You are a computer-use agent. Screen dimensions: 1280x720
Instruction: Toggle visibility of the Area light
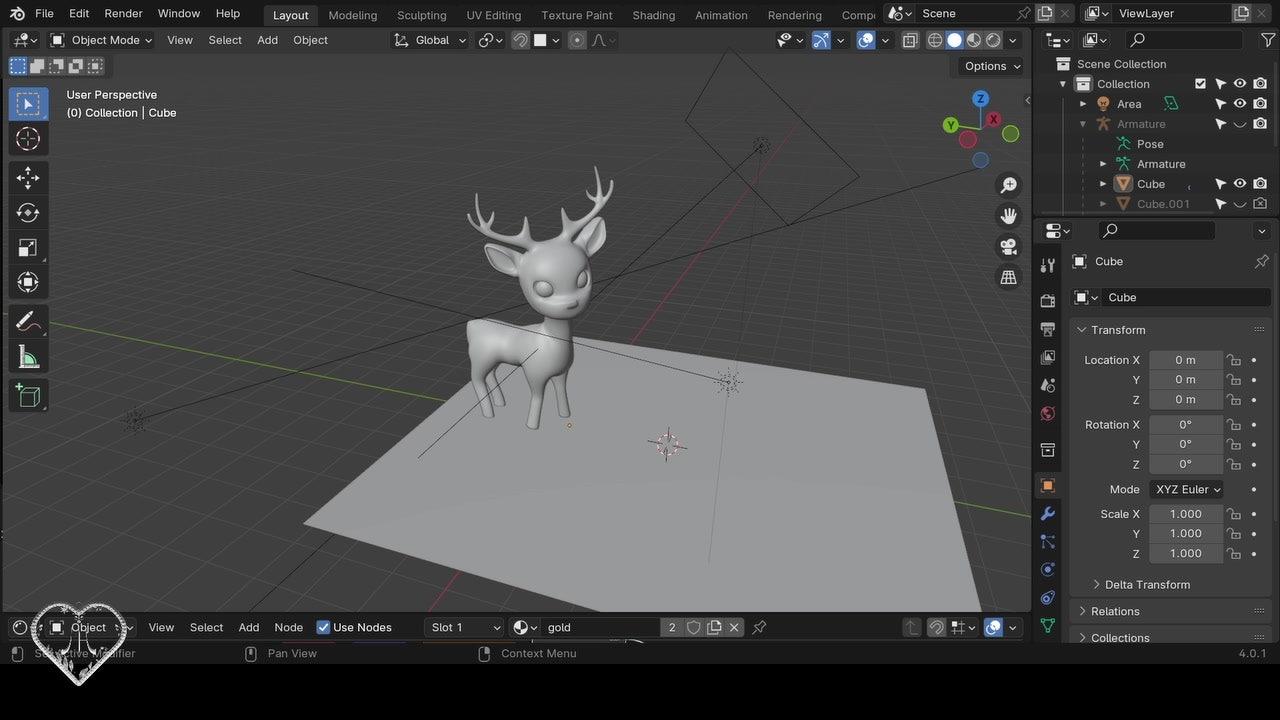[1240, 104]
